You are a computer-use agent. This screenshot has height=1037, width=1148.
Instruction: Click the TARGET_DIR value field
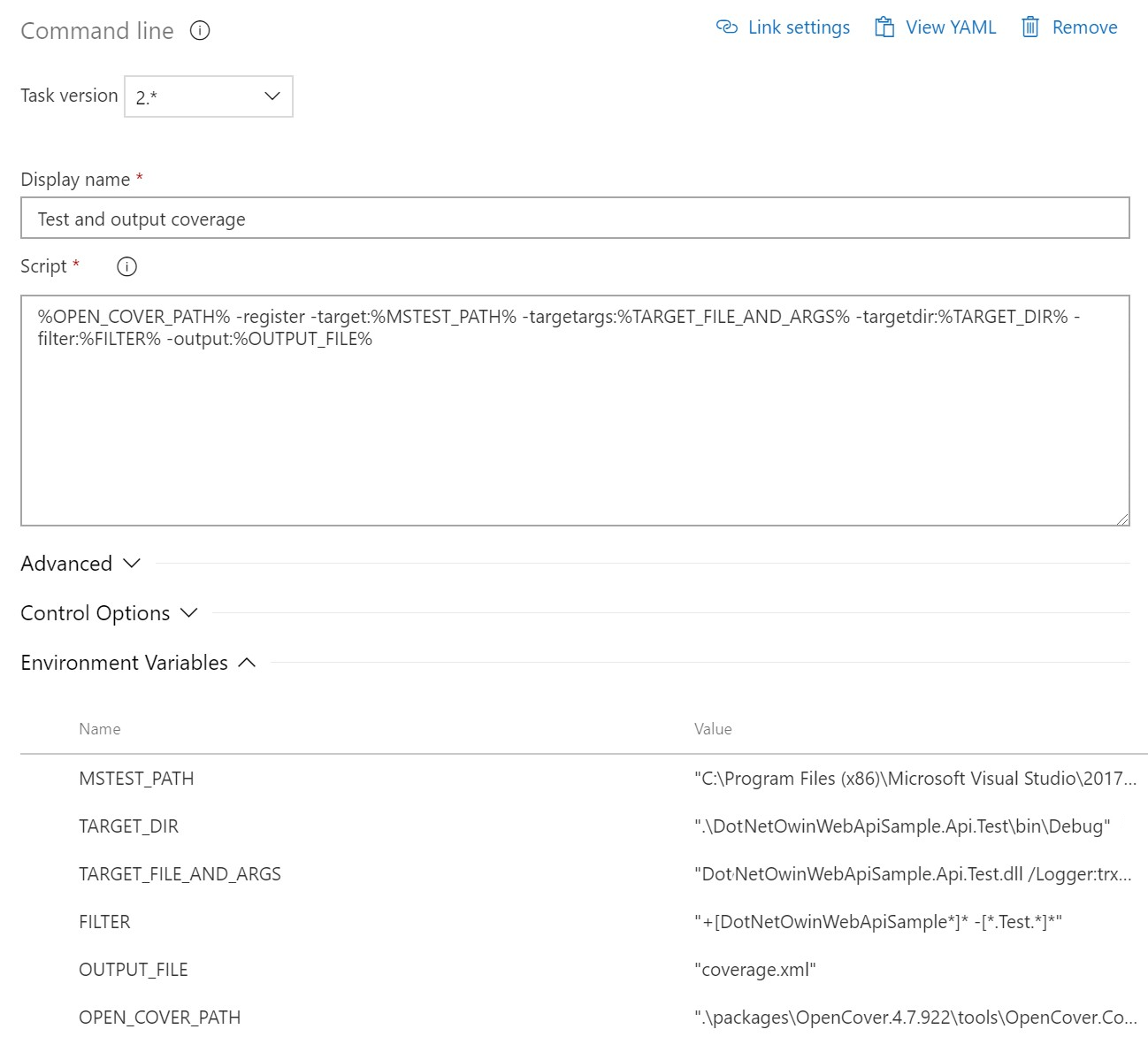coord(902,826)
